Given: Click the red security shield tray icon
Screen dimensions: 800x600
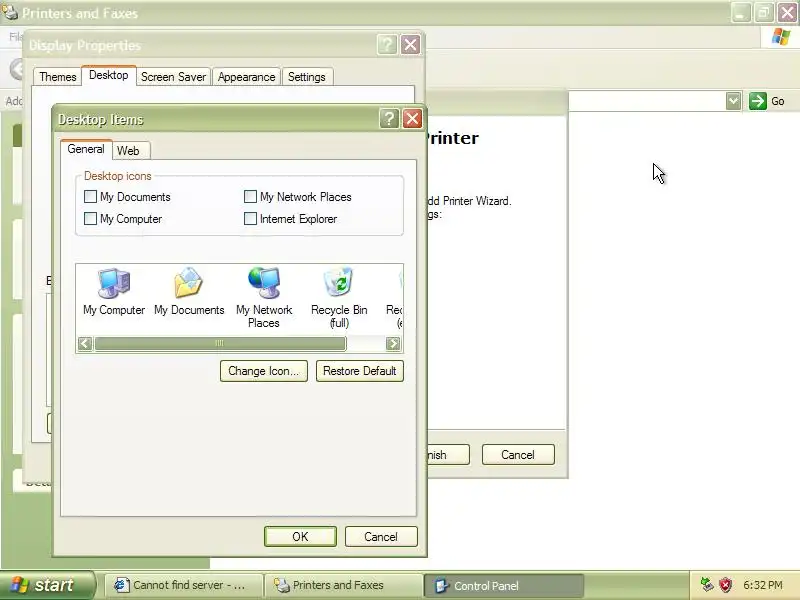Looking at the screenshot, I should click(726, 585).
